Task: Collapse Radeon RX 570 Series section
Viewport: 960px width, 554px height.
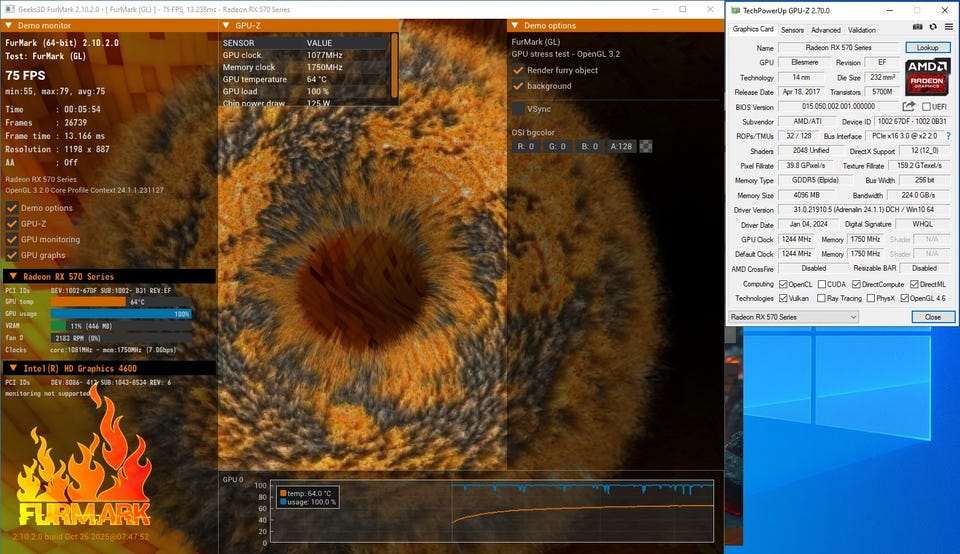Action: pyautogui.click(x=13, y=276)
